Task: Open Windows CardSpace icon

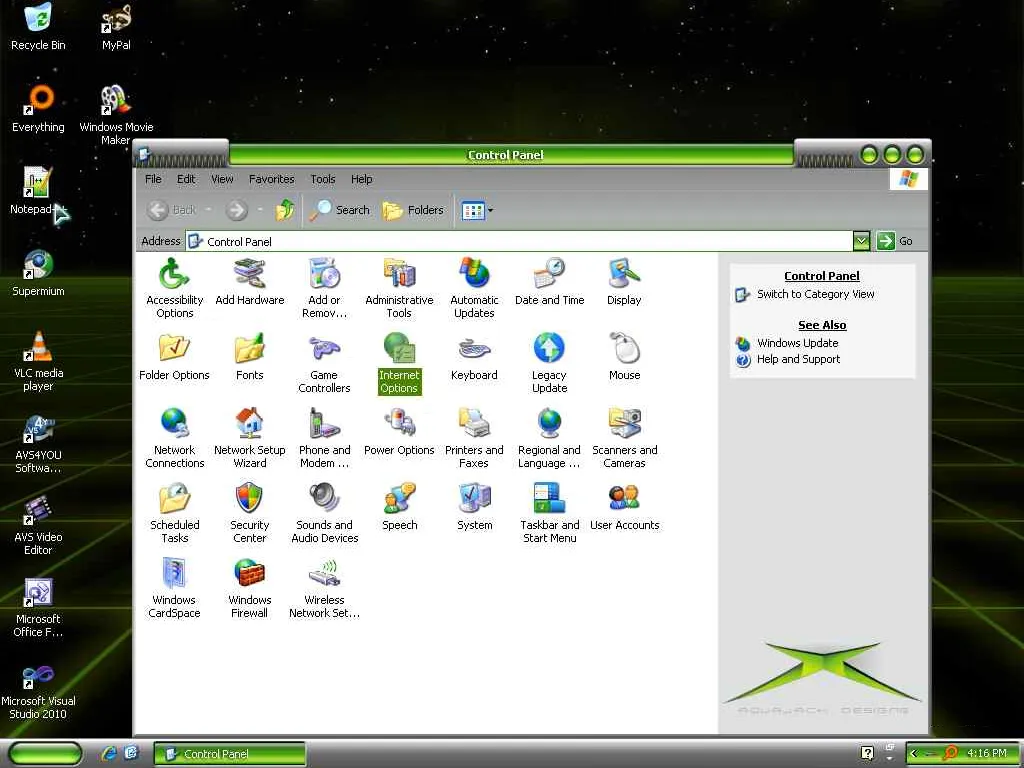Action: pyautogui.click(x=174, y=588)
